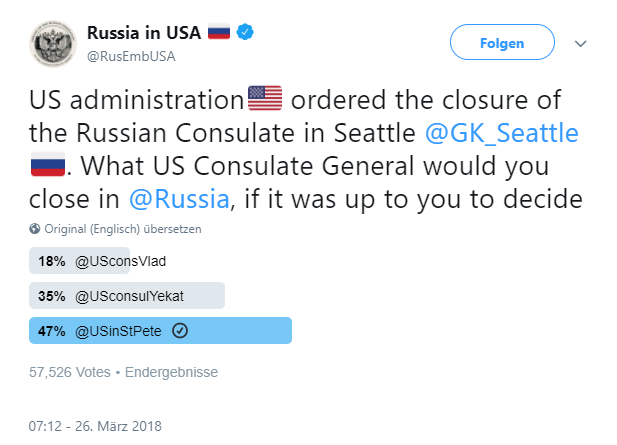
Task: Open the Russia in USA profile name
Action: pyautogui.click(x=144, y=32)
